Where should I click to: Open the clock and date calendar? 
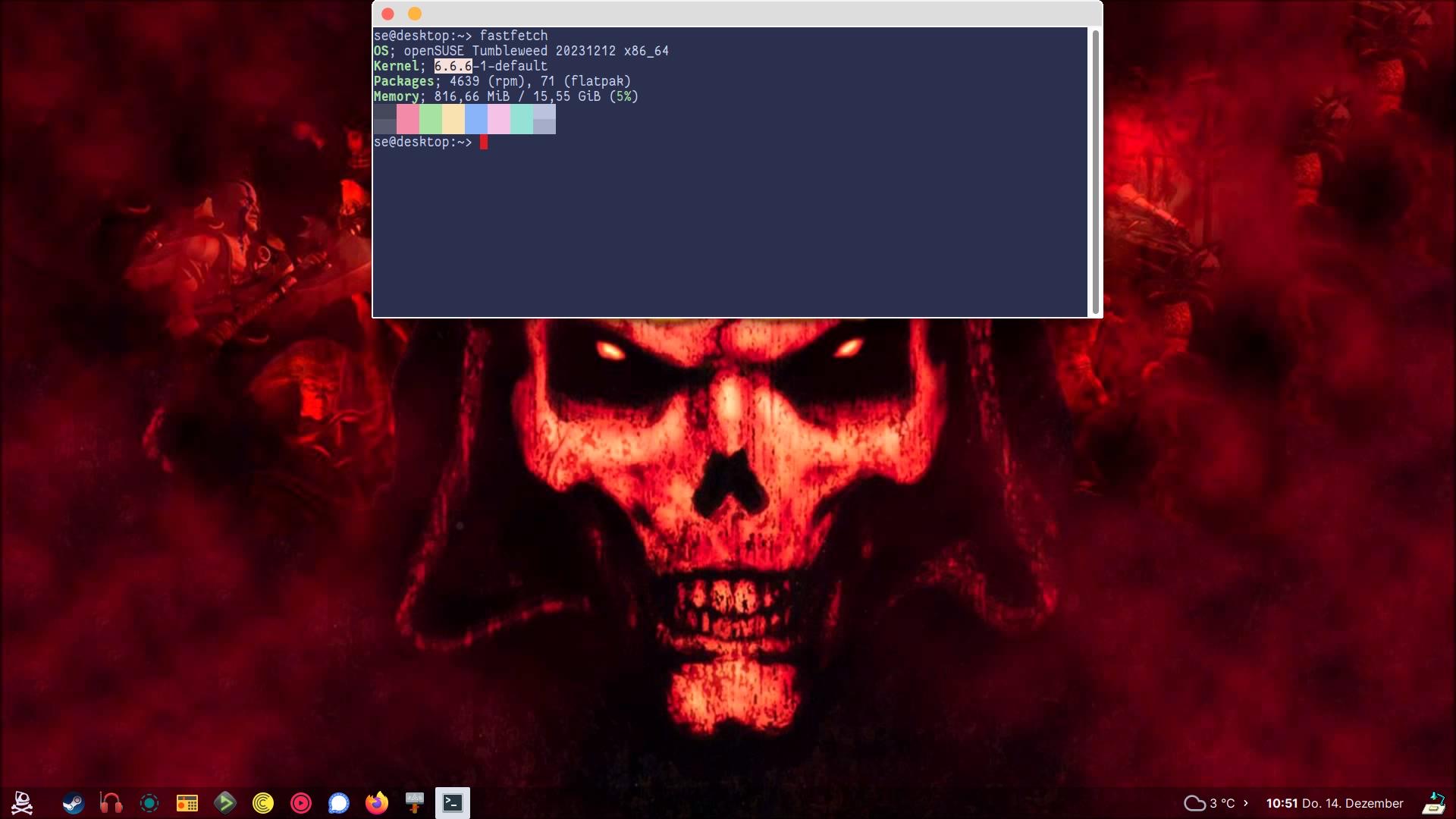(x=1334, y=803)
